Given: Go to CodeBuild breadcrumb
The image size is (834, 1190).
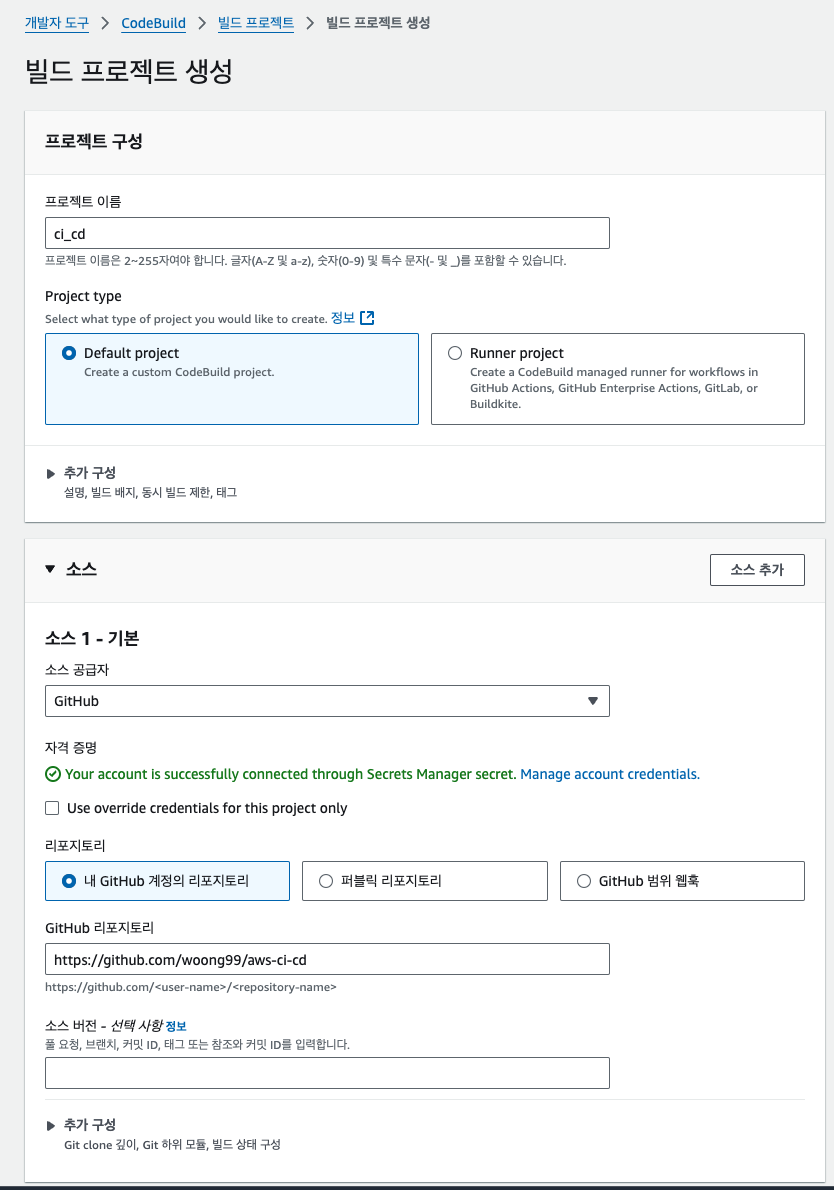Looking at the screenshot, I should (153, 23).
